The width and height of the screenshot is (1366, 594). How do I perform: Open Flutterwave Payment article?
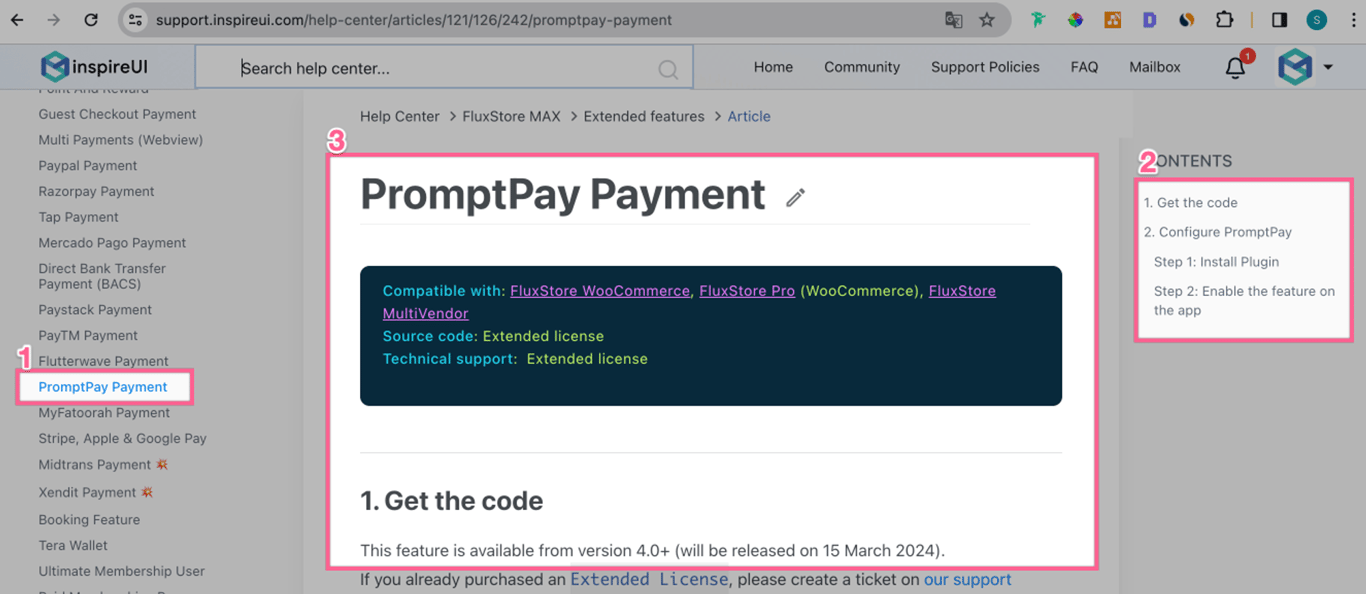pos(103,361)
